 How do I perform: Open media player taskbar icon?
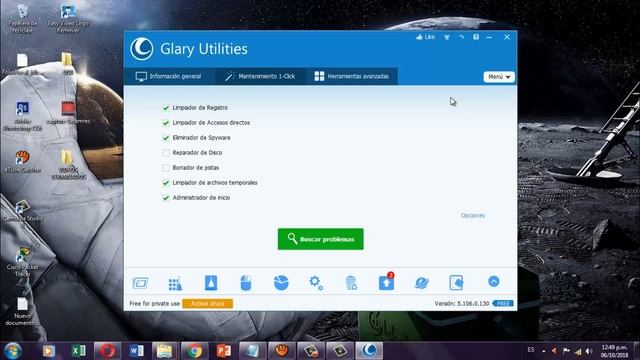click(49, 351)
